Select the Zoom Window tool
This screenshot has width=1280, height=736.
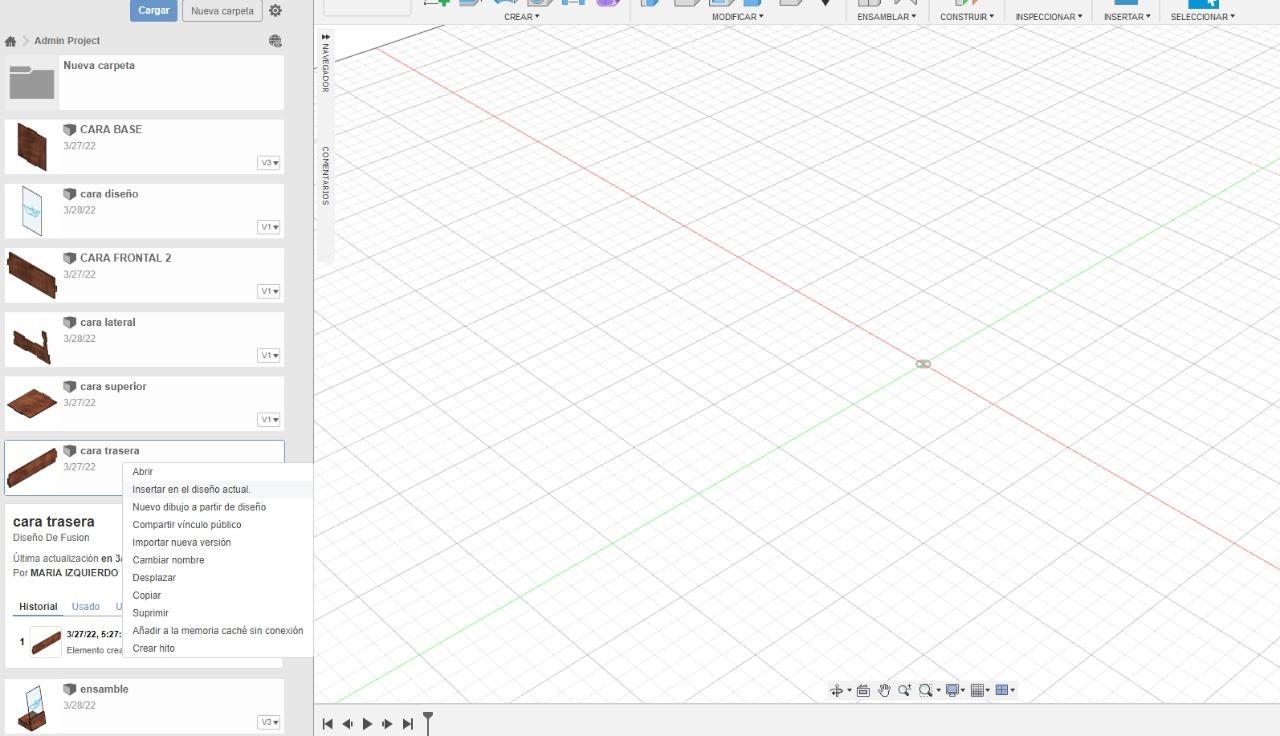point(925,690)
